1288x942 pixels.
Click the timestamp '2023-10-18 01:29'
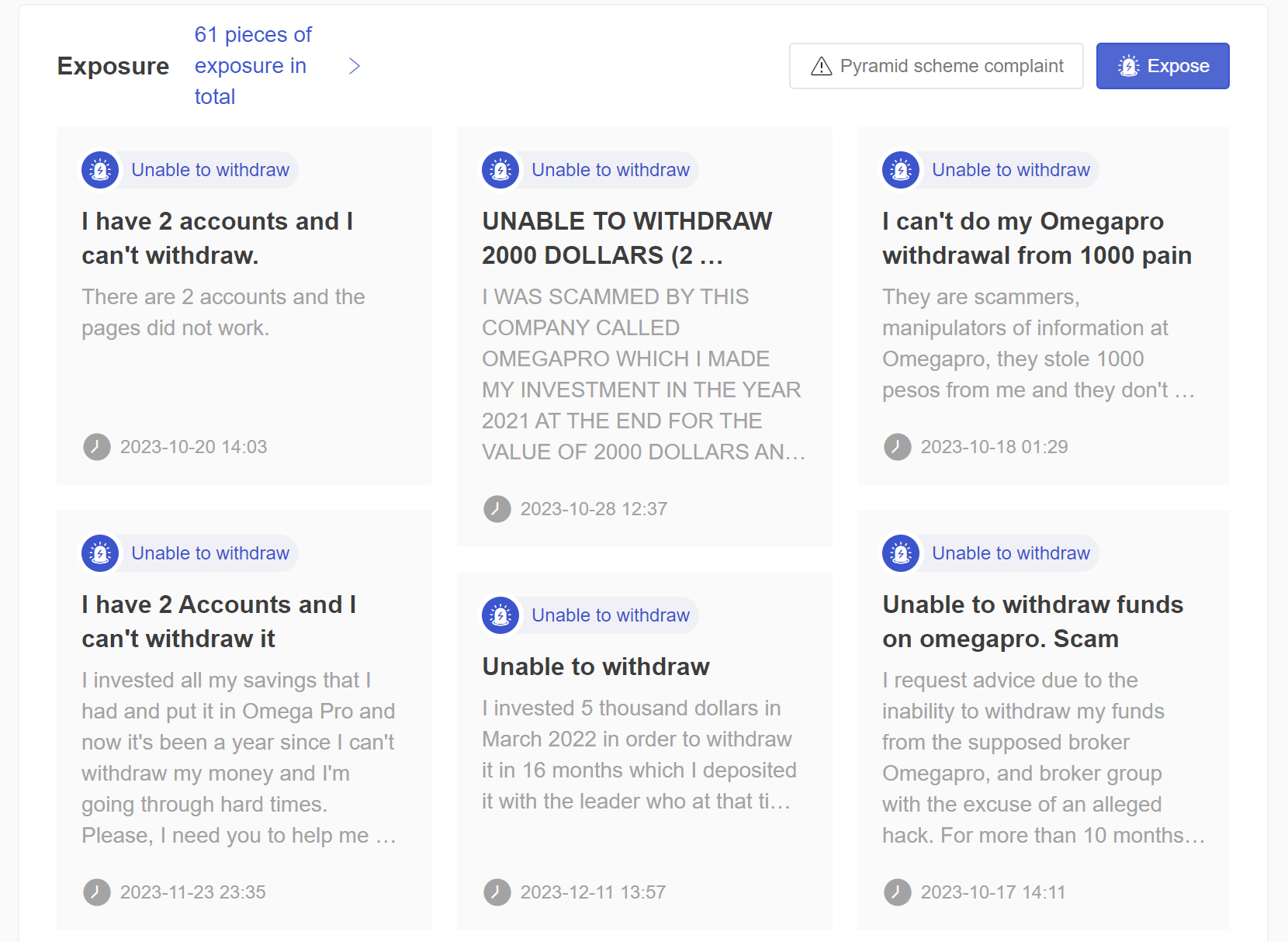(x=994, y=447)
